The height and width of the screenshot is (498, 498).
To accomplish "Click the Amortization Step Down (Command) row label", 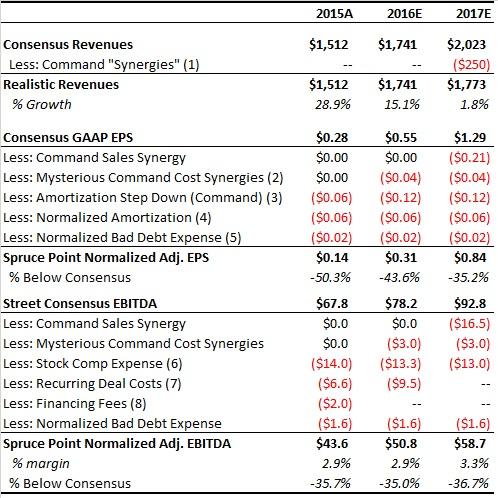I will pyautogui.click(x=143, y=197).
